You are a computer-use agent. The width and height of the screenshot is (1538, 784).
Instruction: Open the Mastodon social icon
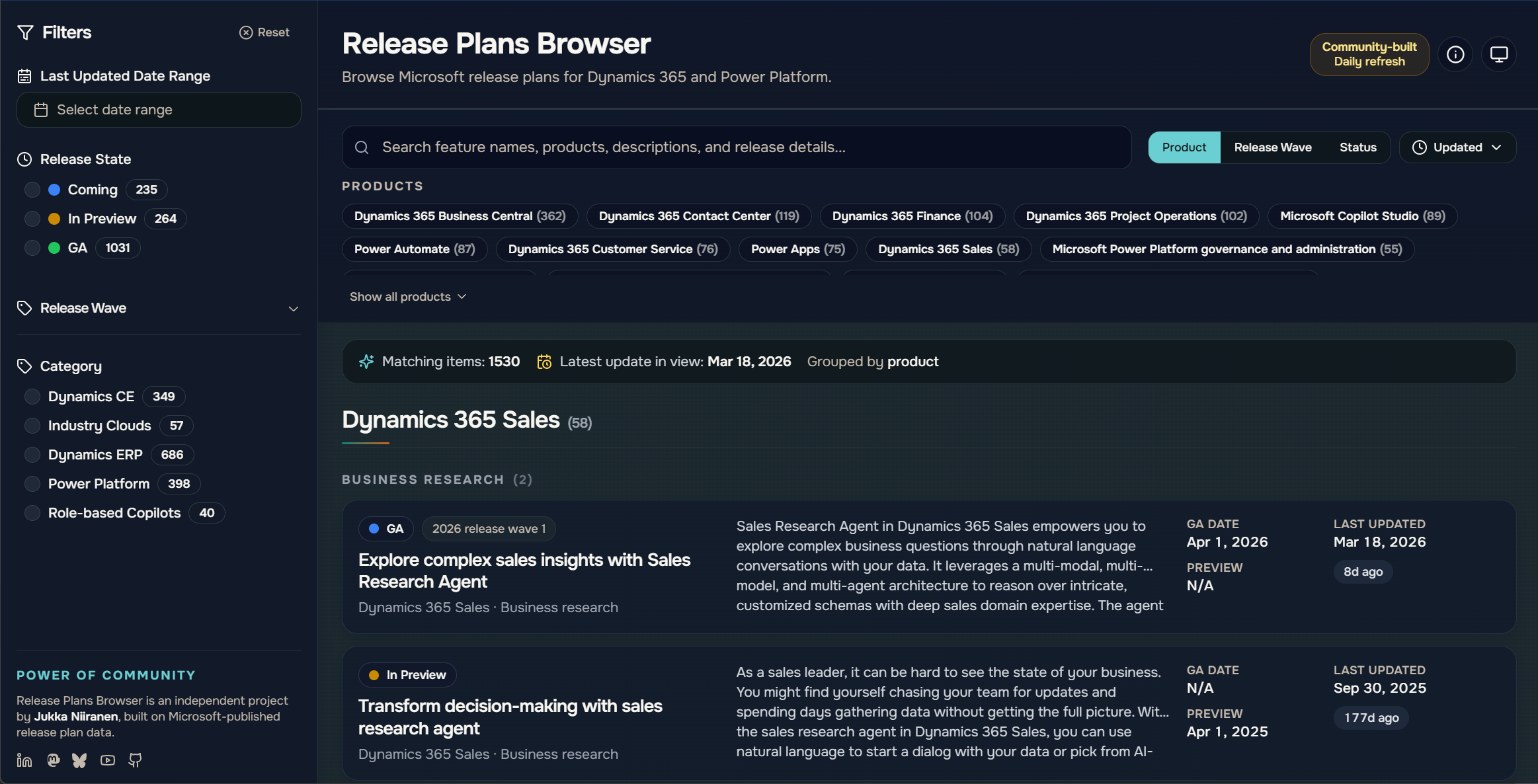tap(54, 760)
